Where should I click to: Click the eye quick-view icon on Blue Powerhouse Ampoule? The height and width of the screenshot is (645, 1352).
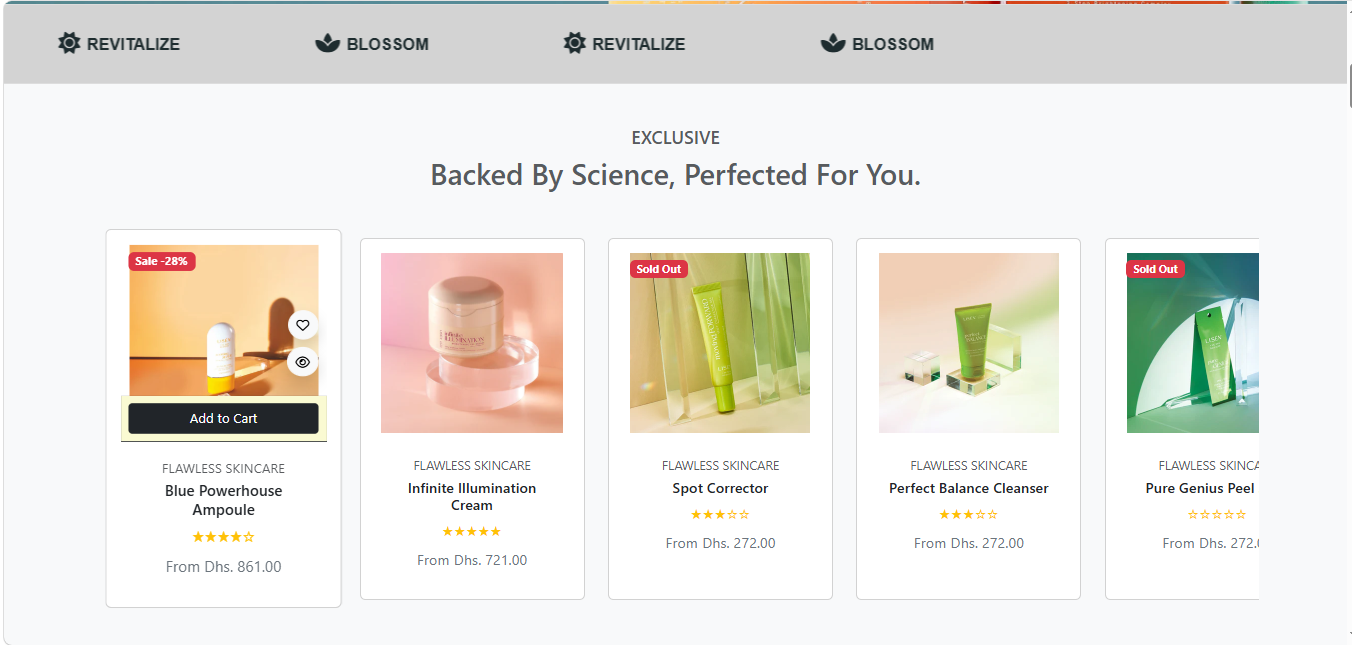(x=303, y=362)
